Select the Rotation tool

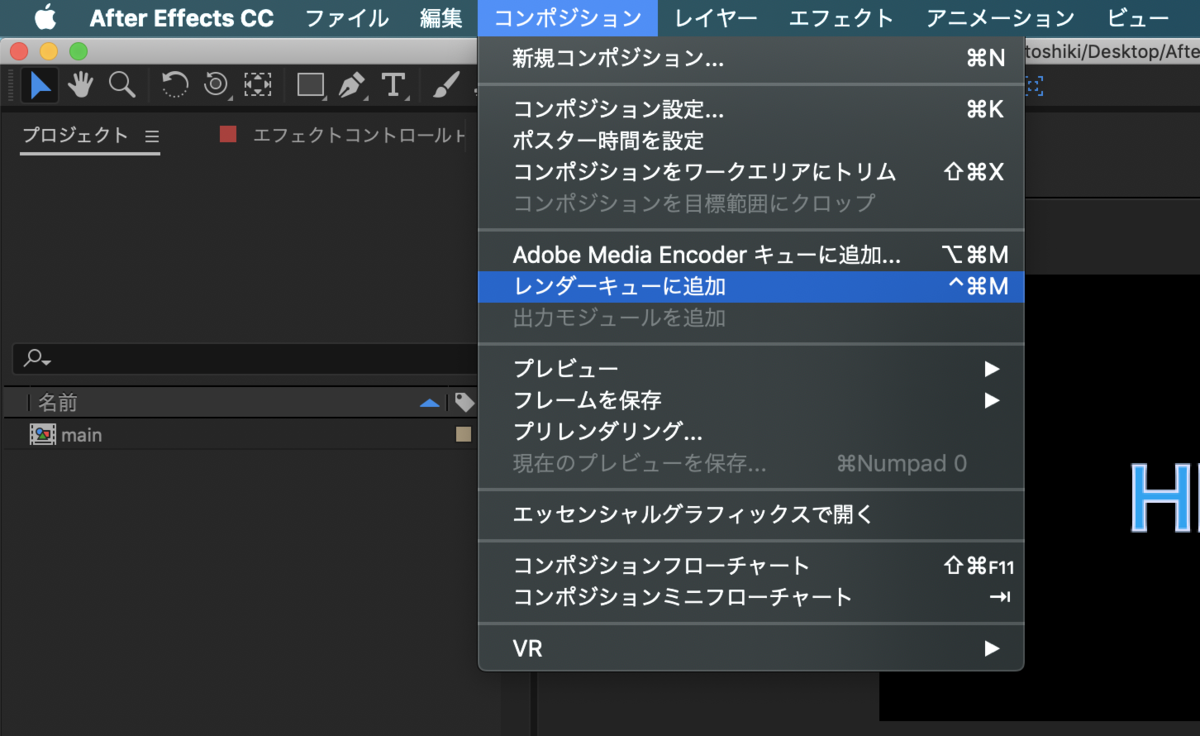(x=175, y=86)
